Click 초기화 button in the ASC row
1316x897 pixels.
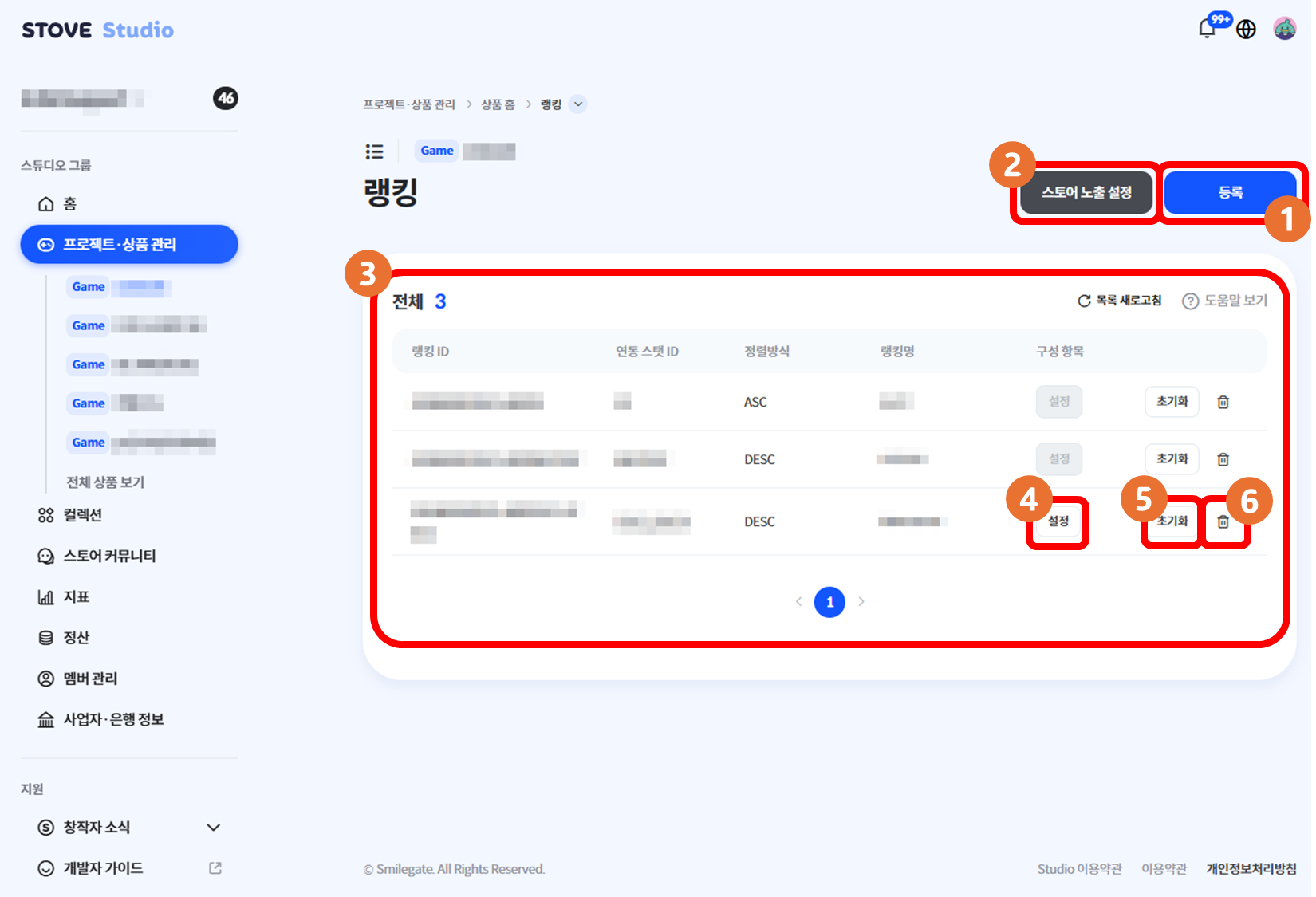pos(1172,402)
